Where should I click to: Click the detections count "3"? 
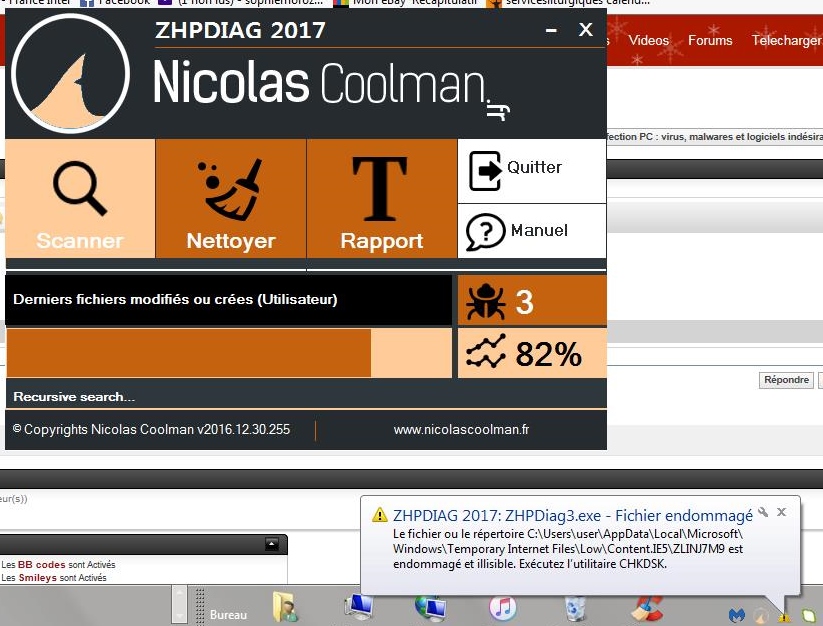(524, 302)
